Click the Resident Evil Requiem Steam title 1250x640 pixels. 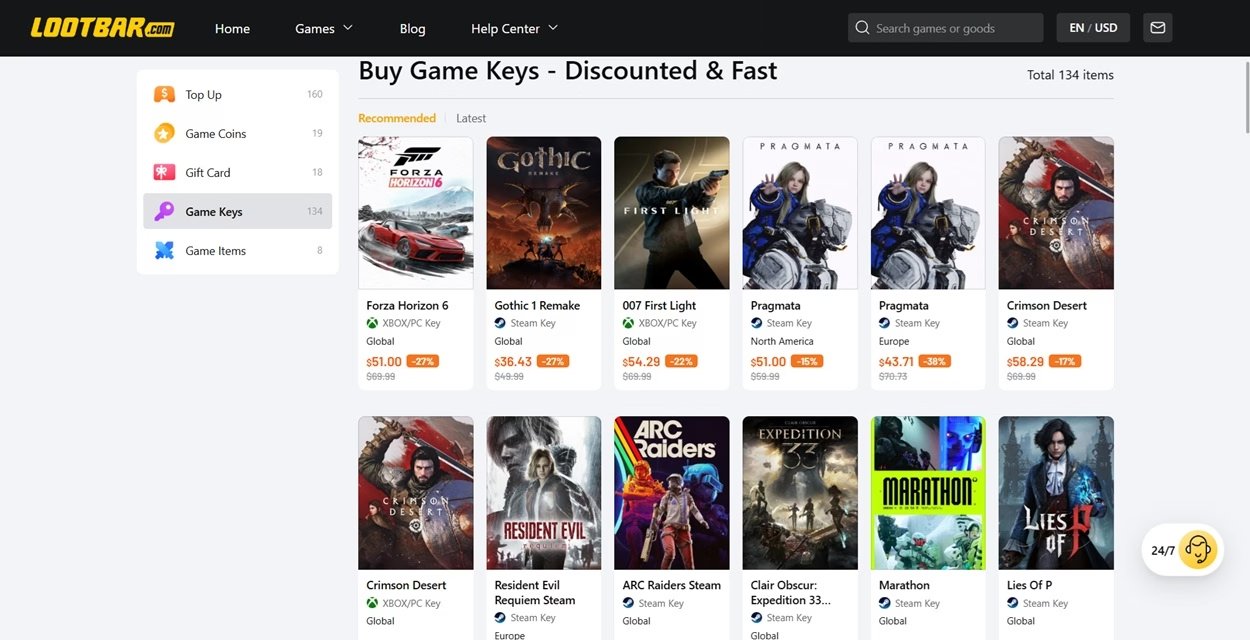point(535,593)
